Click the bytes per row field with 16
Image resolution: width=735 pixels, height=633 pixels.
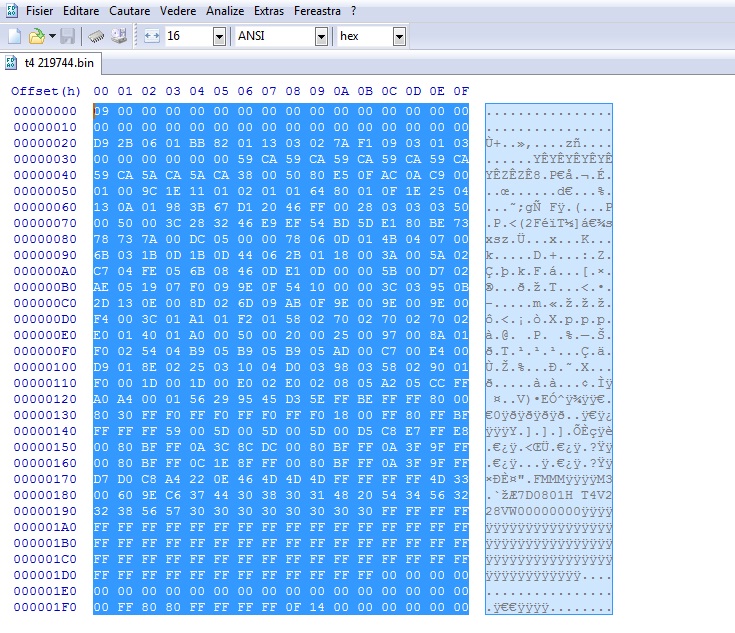click(189, 36)
